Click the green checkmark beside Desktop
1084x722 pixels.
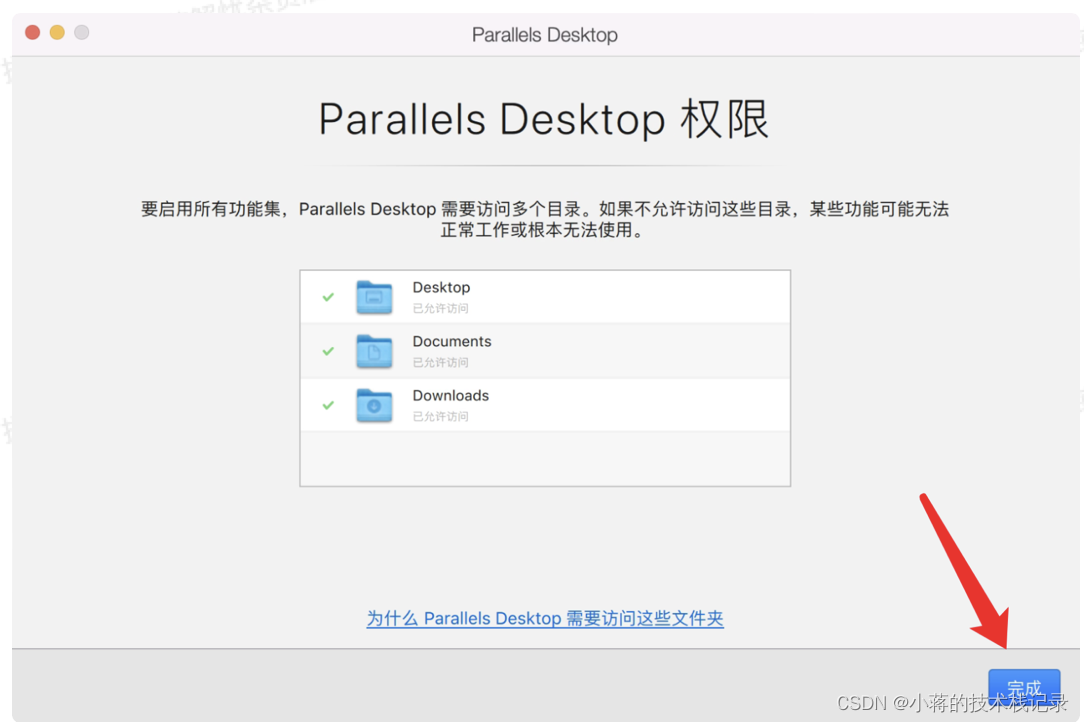[328, 297]
